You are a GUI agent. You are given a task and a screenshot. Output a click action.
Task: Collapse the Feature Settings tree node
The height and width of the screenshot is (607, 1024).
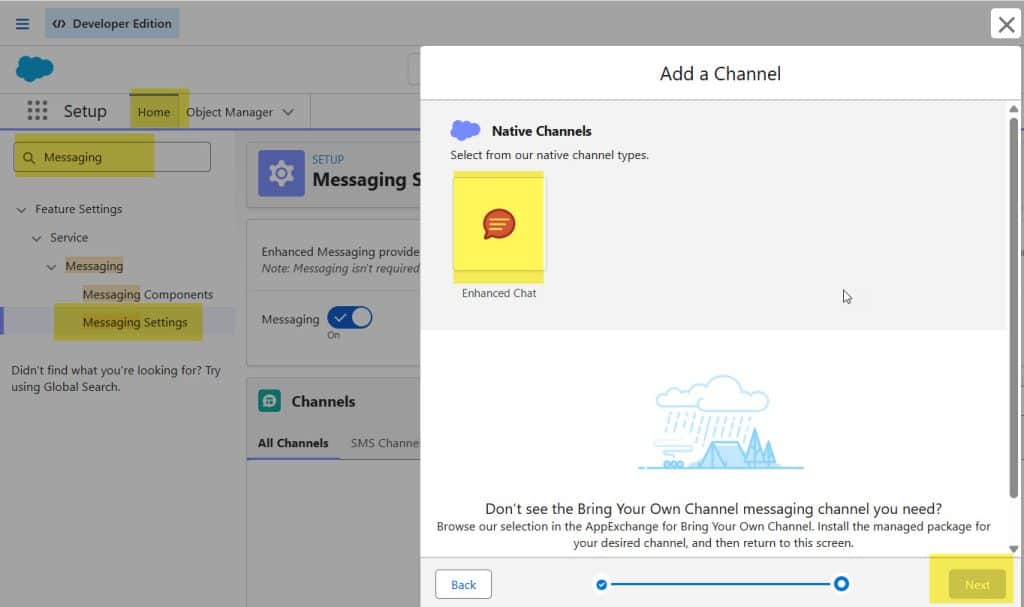22,210
